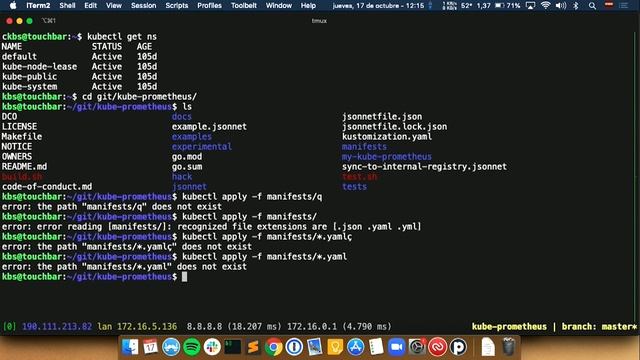Viewport: 640px width, 360px height.
Task: Open the View menu
Action: [114, 6]
